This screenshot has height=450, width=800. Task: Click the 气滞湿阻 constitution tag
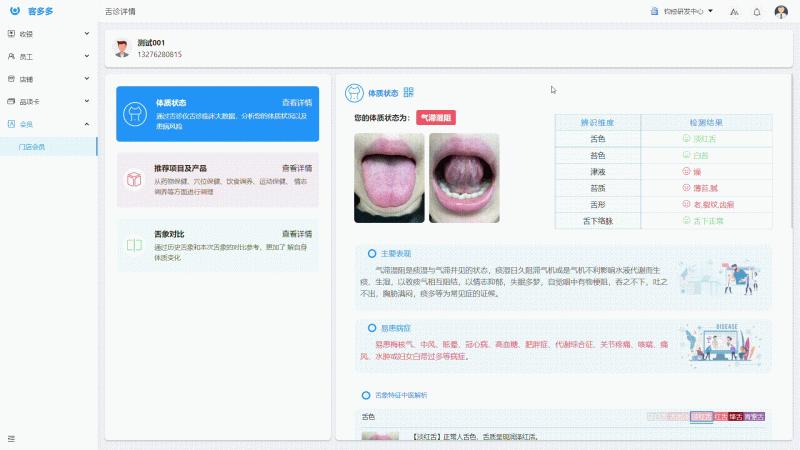(435, 118)
